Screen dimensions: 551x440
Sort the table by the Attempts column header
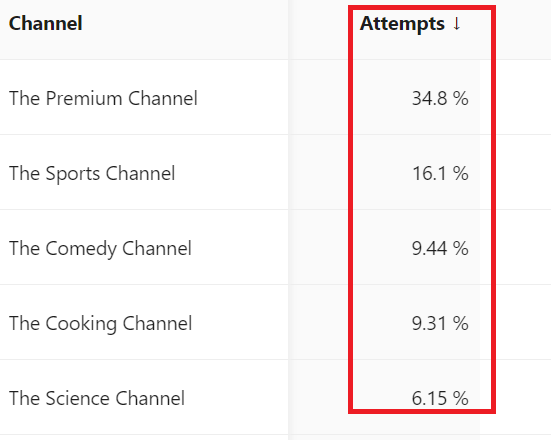(402, 24)
